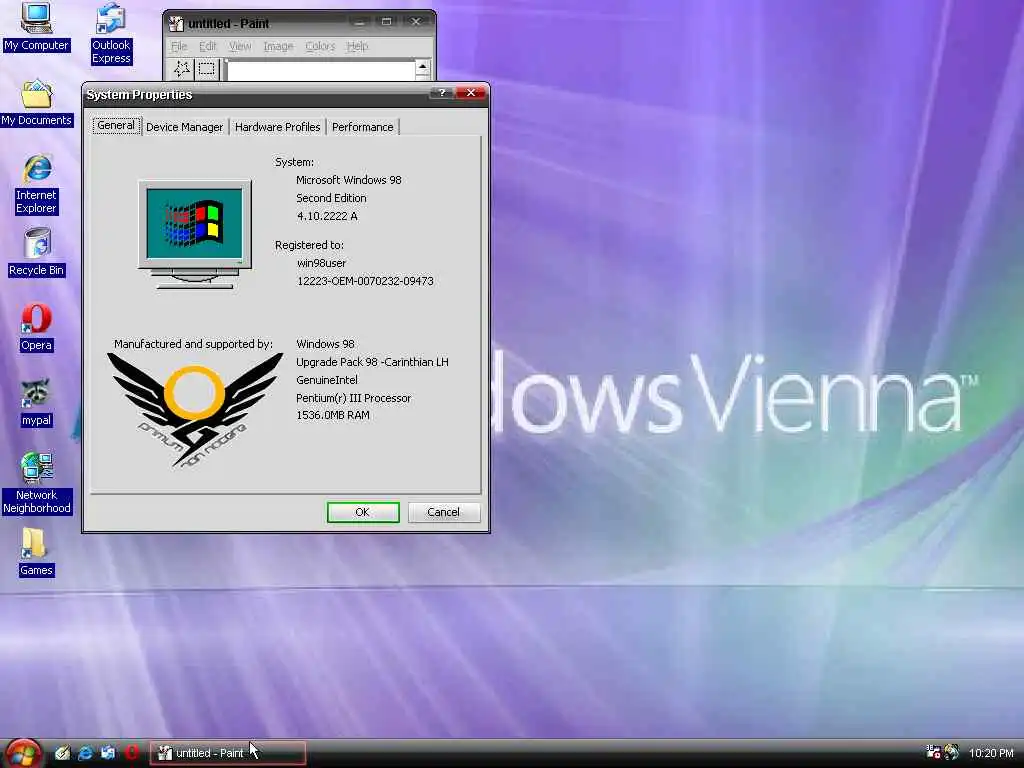This screenshot has height=768, width=1024.
Task: Minimize the Paint window
Action: (x=359, y=22)
